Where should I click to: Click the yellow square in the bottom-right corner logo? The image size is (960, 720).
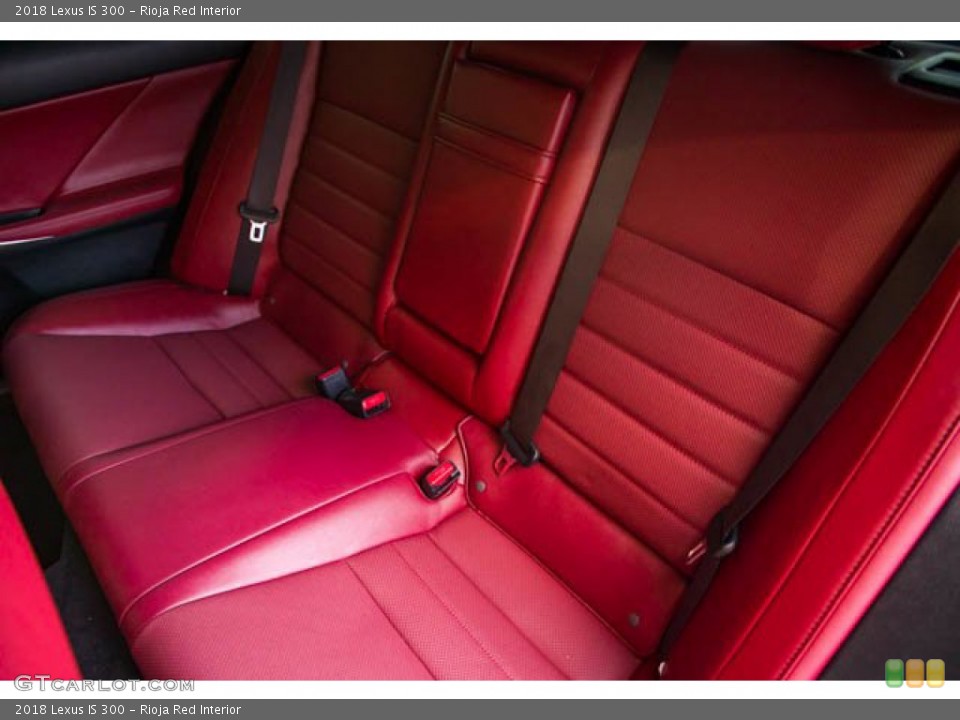pos(936,673)
